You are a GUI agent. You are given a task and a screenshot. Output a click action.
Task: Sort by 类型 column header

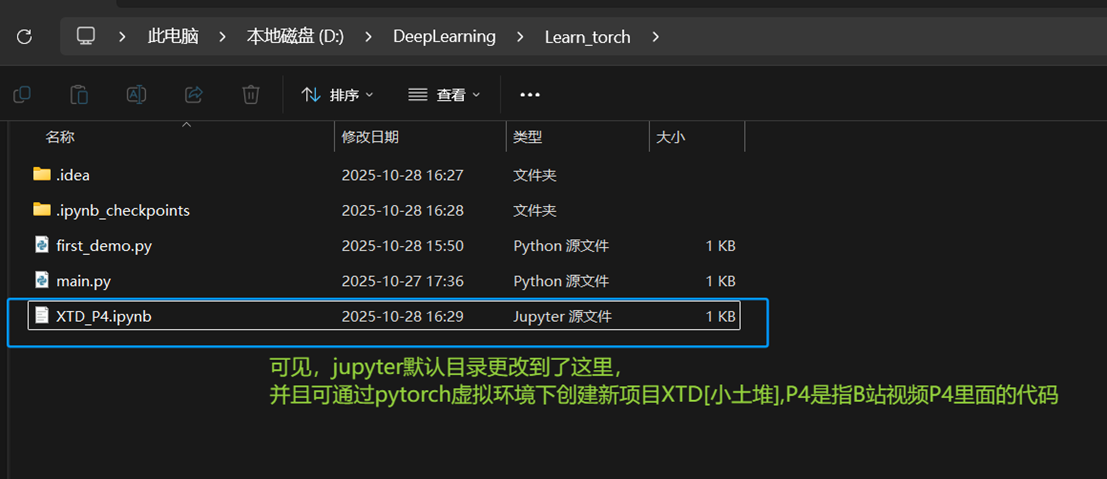527,138
